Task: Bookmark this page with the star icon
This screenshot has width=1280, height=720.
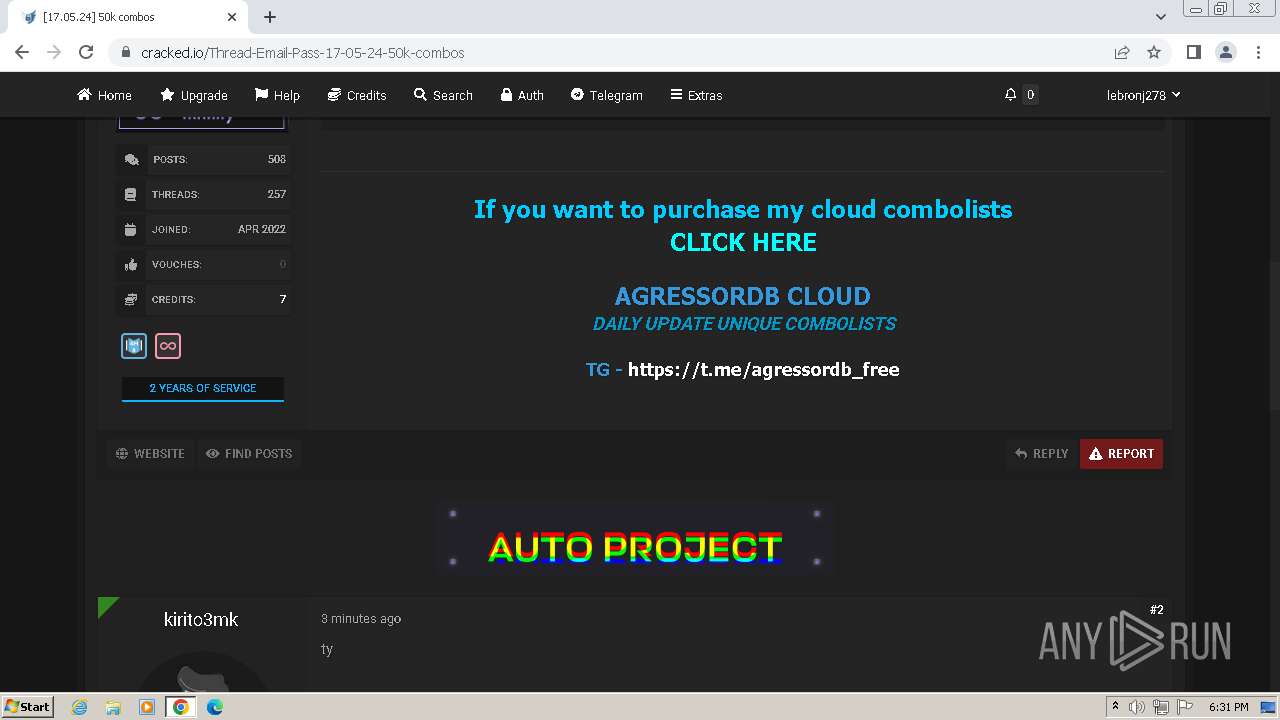Action: click(1154, 52)
